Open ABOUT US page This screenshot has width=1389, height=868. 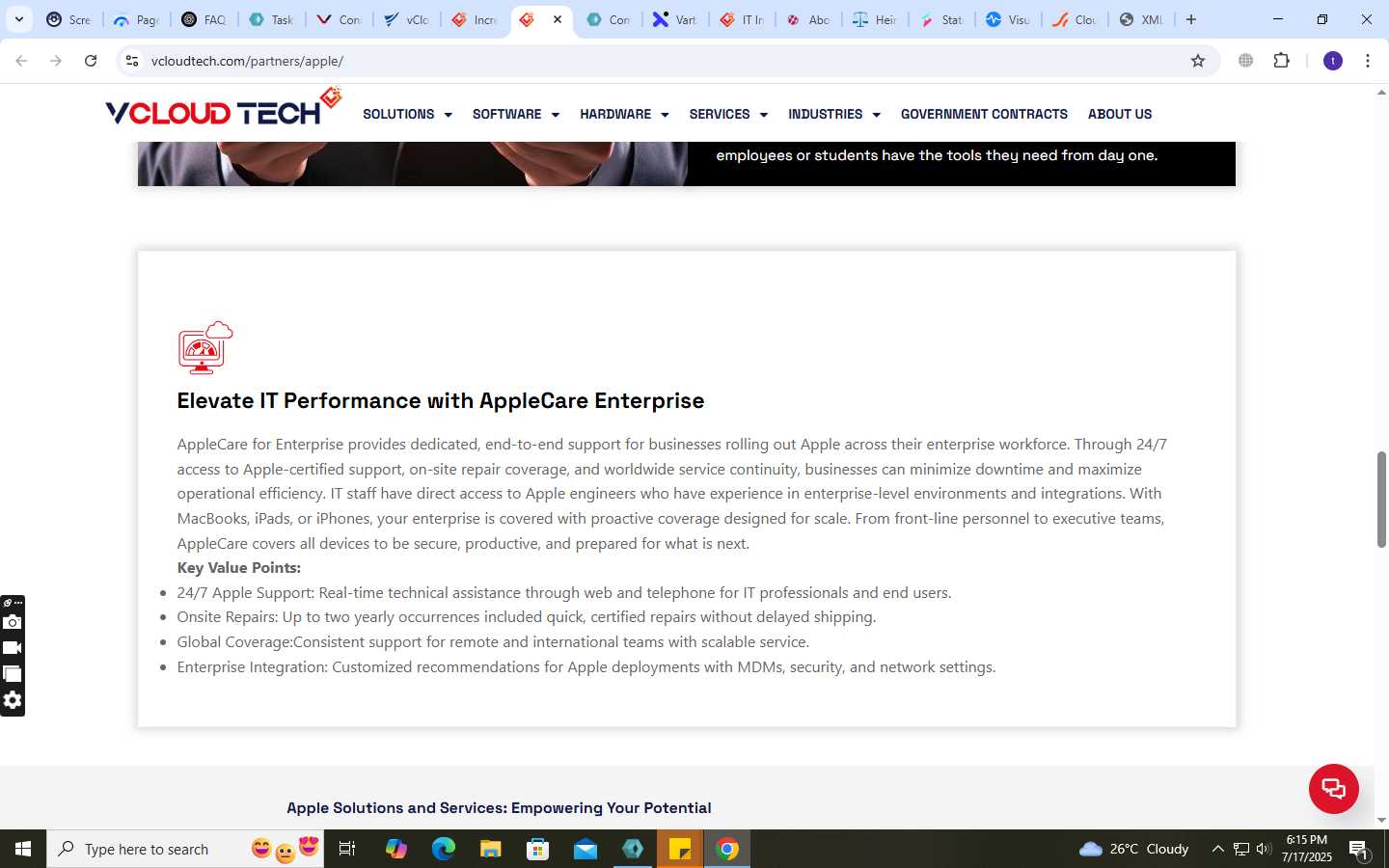tap(1120, 114)
